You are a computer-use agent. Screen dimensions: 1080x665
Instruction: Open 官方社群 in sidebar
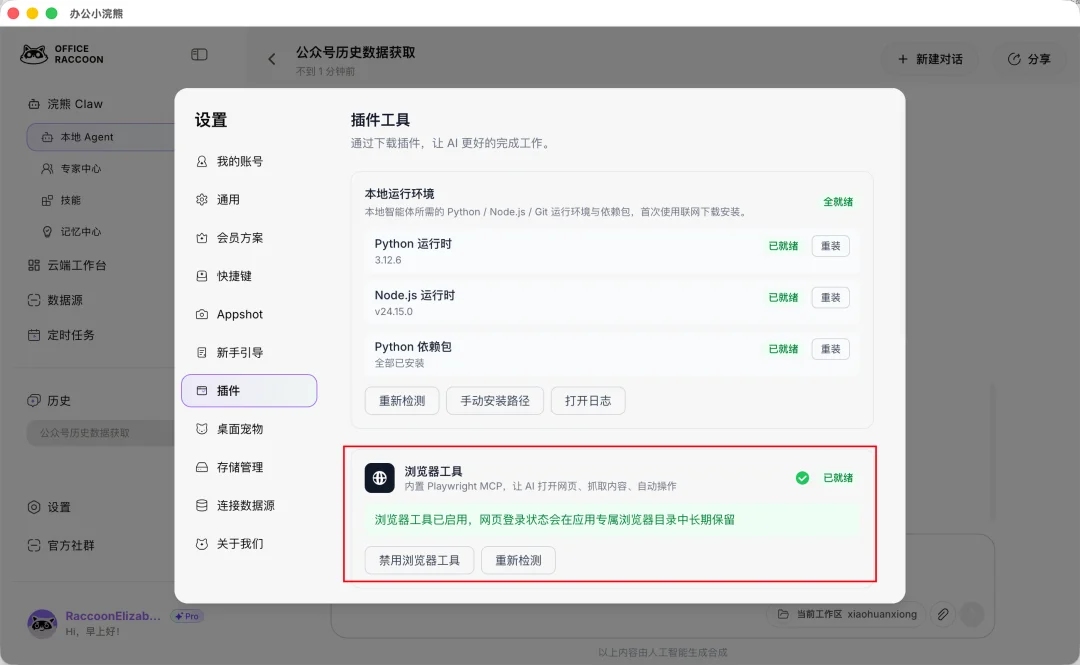[x=61, y=546]
